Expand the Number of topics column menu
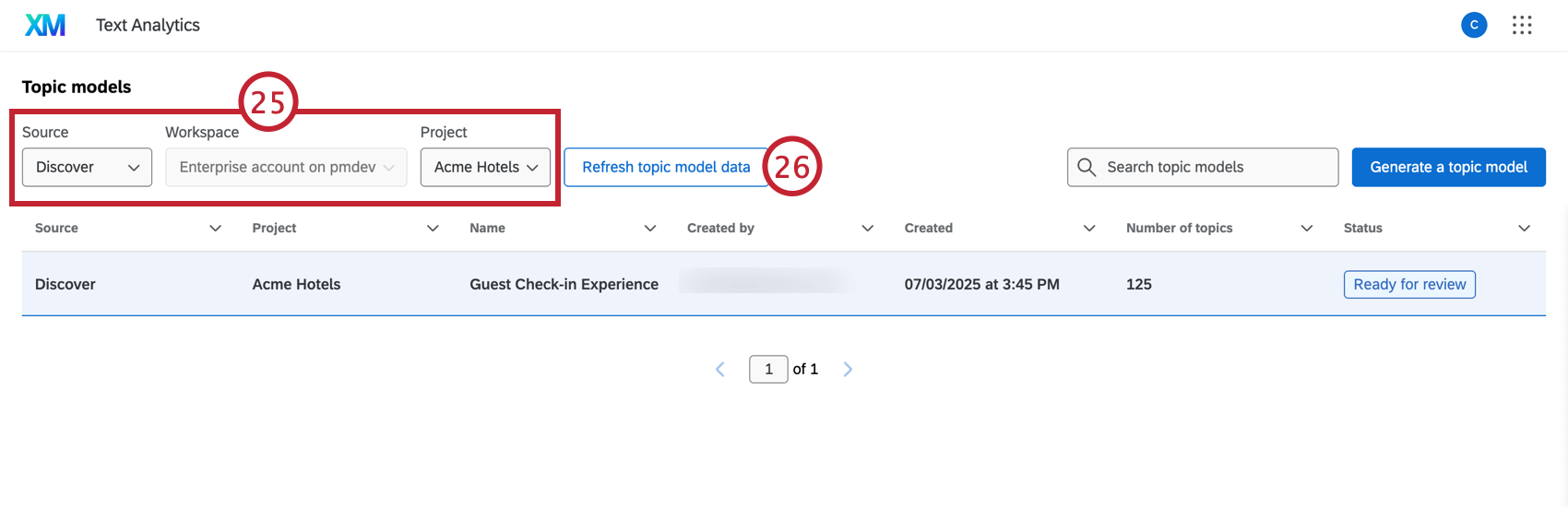Image resolution: width=1568 pixels, height=507 pixels. click(x=1306, y=229)
